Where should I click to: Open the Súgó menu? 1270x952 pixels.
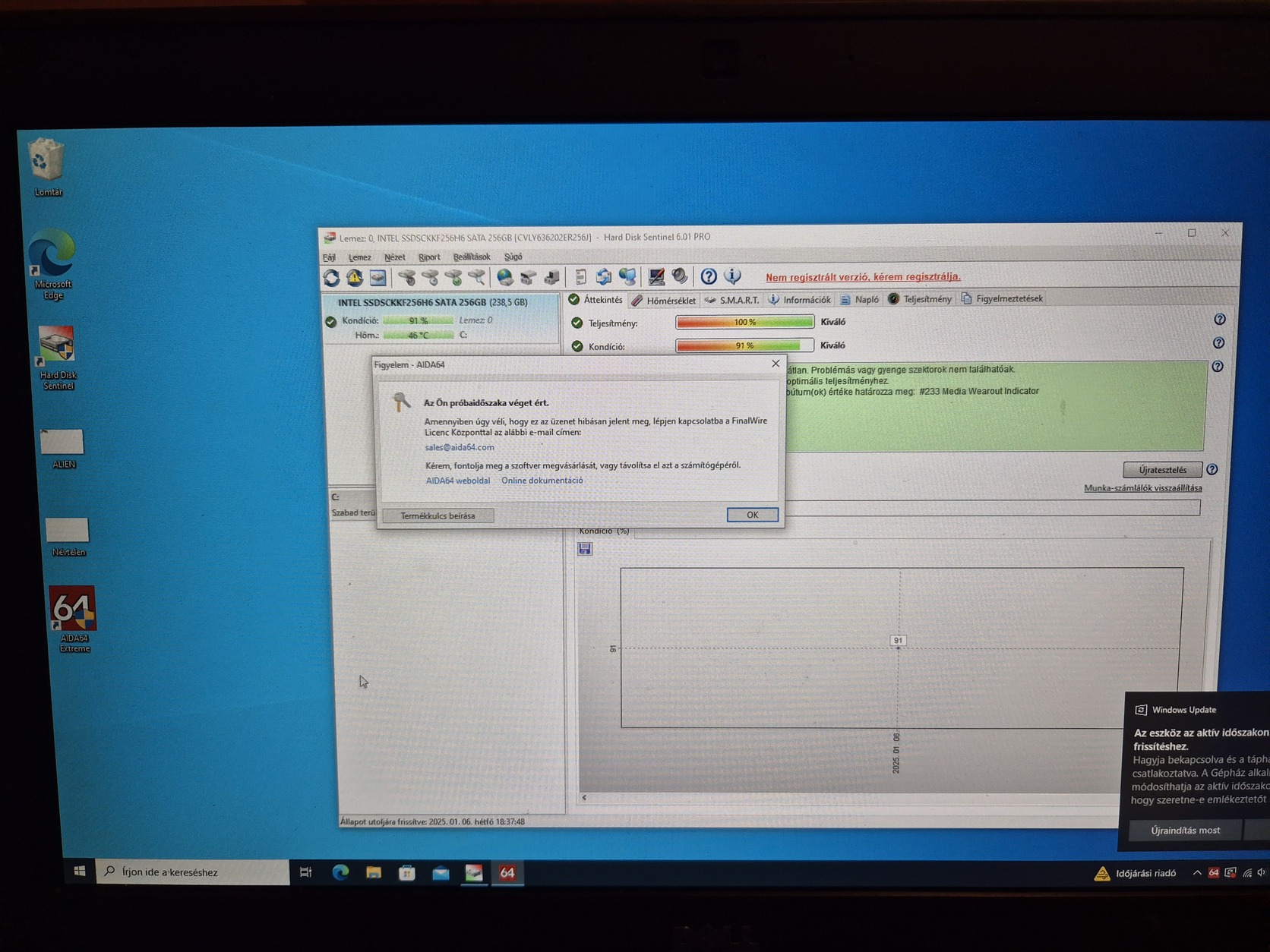click(513, 257)
